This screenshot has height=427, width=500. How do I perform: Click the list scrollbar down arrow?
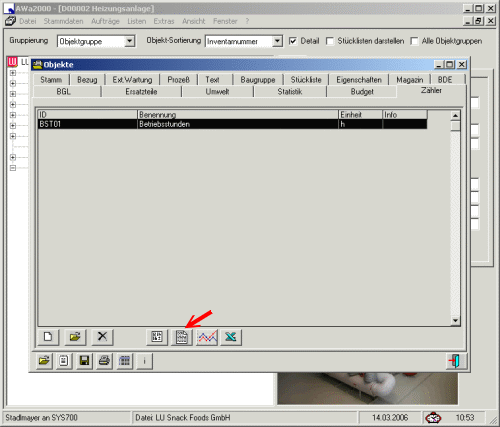(455, 321)
